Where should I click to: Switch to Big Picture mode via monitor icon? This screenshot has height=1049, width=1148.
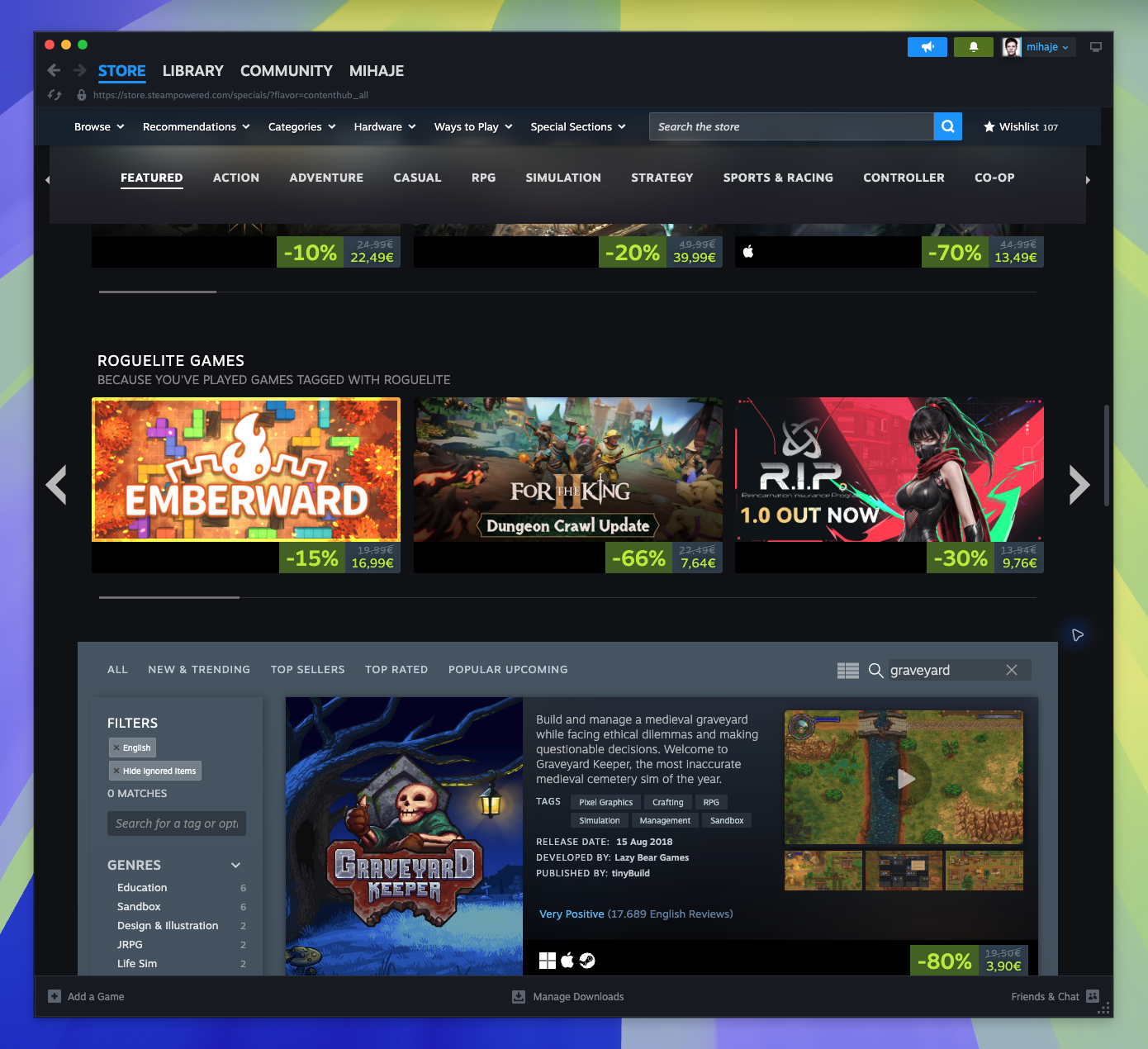[x=1096, y=47]
